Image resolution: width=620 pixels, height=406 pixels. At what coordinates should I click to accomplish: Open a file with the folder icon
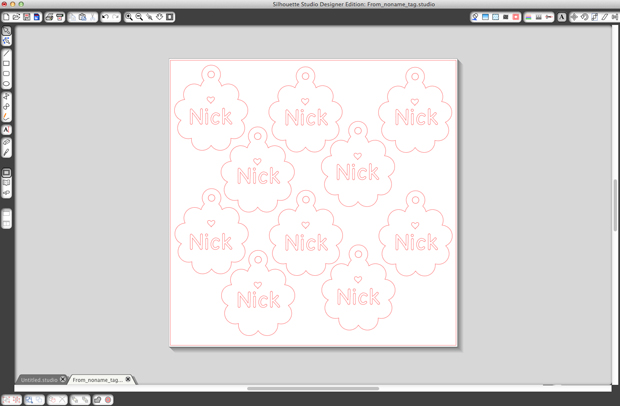pos(16,17)
